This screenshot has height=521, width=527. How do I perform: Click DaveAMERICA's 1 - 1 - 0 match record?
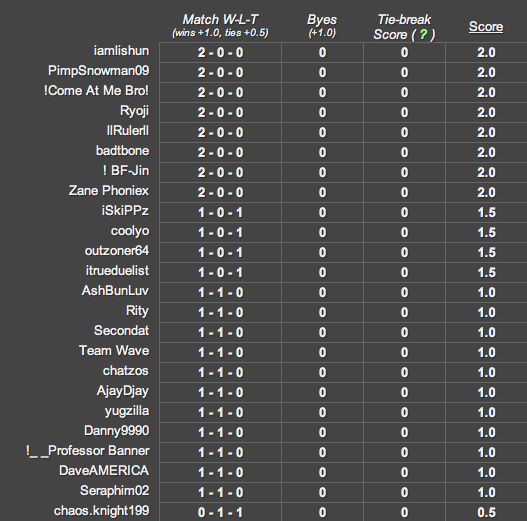click(x=220, y=473)
